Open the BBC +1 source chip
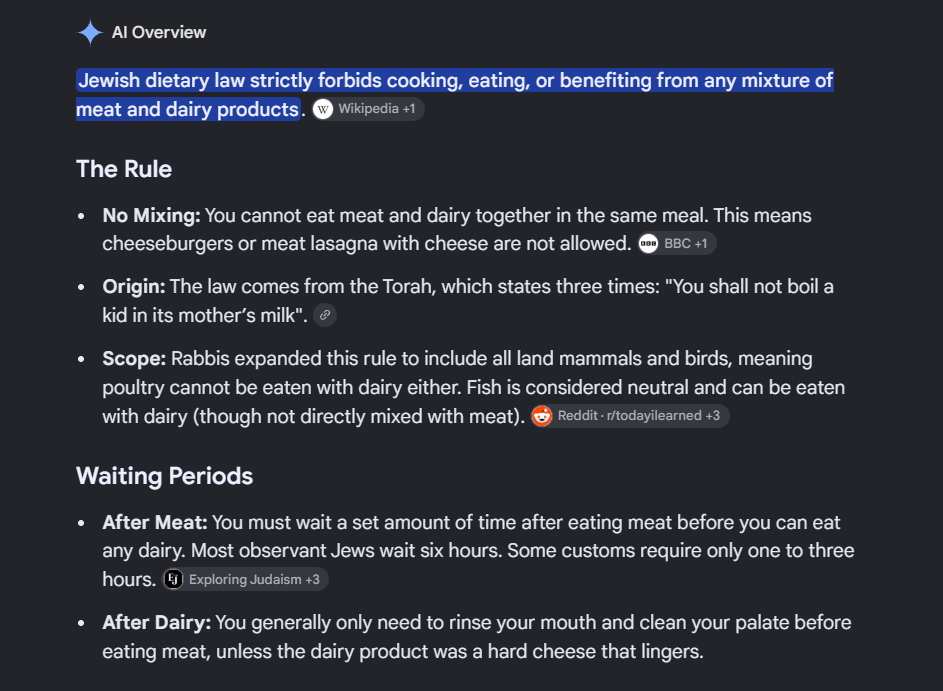The height and width of the screenshot is (691, 943). 677,244
